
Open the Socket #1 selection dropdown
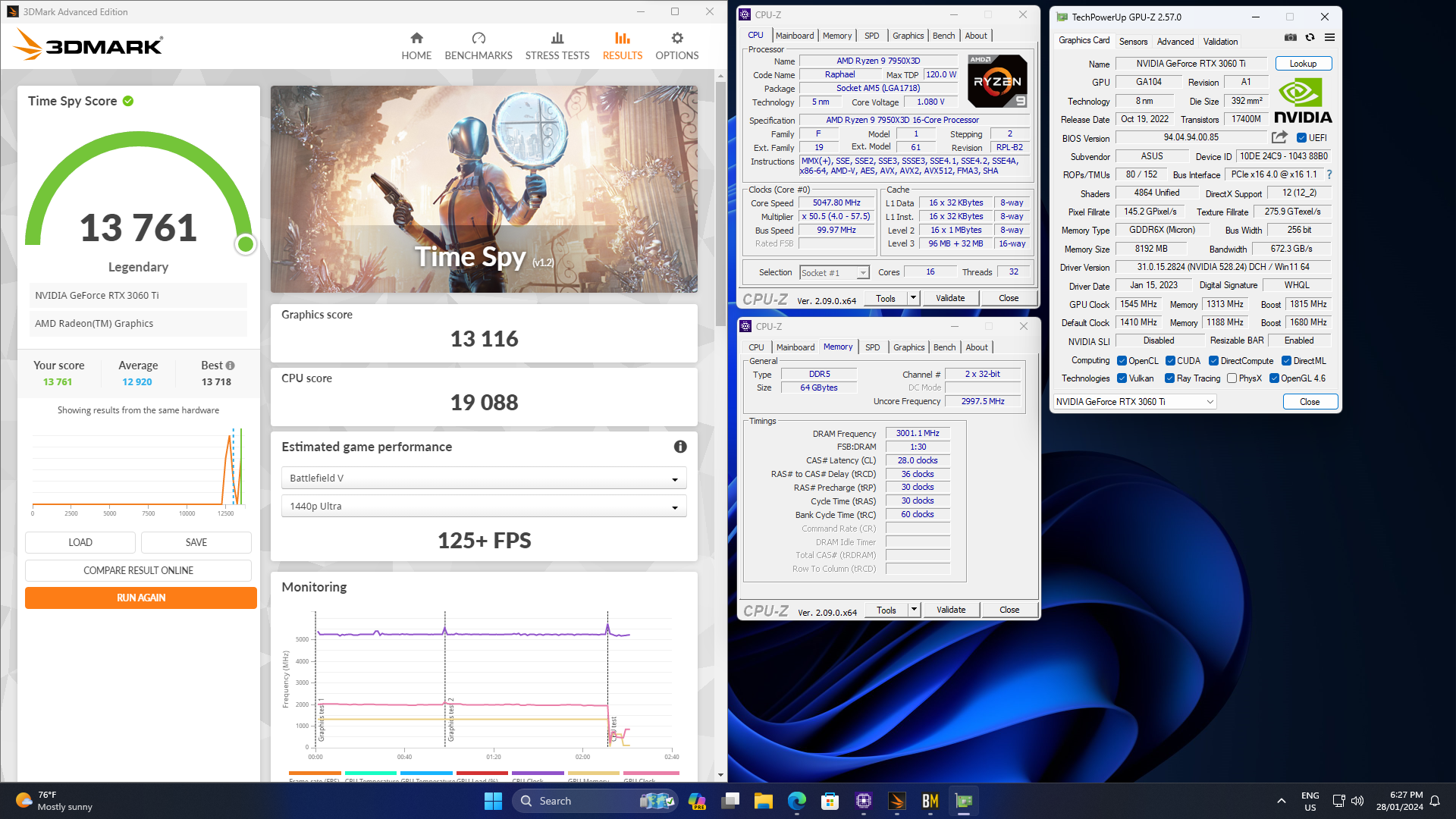pyautogui.click(x=834, y=273)
